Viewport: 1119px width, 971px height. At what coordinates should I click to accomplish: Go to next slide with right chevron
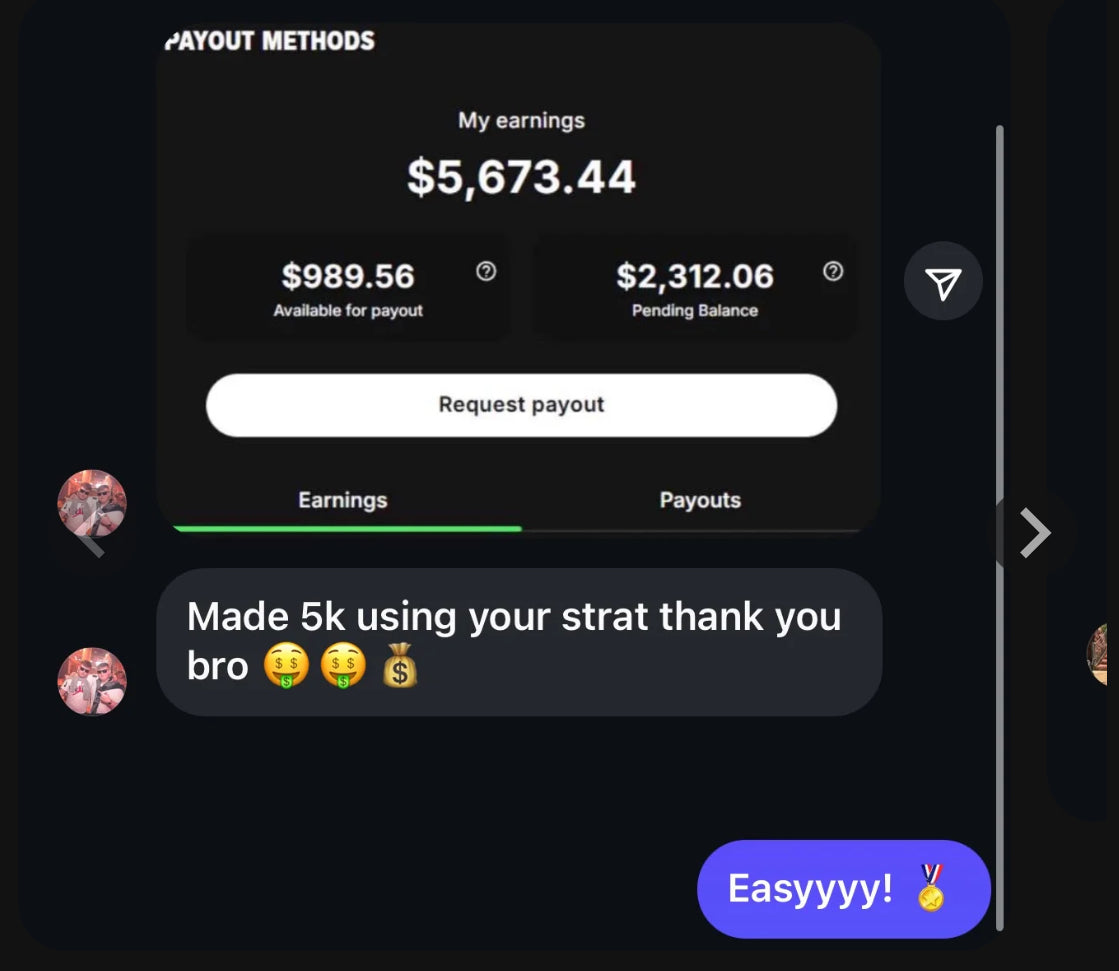[1034, 532]
